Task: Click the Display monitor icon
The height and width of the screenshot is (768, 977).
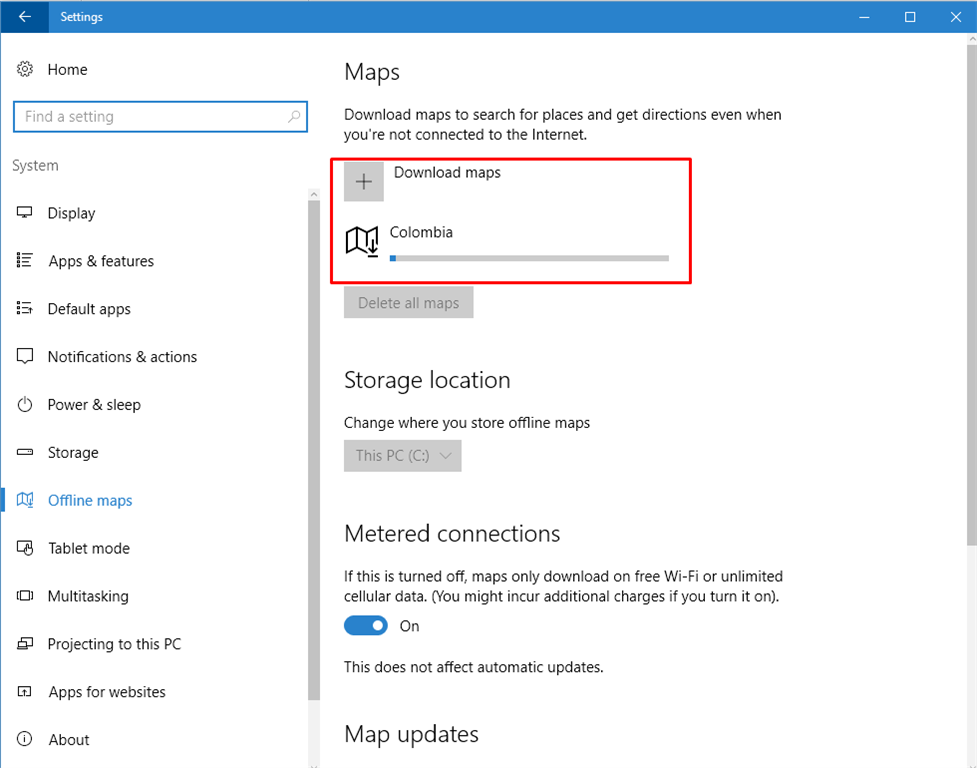Action: click(25, 213)
